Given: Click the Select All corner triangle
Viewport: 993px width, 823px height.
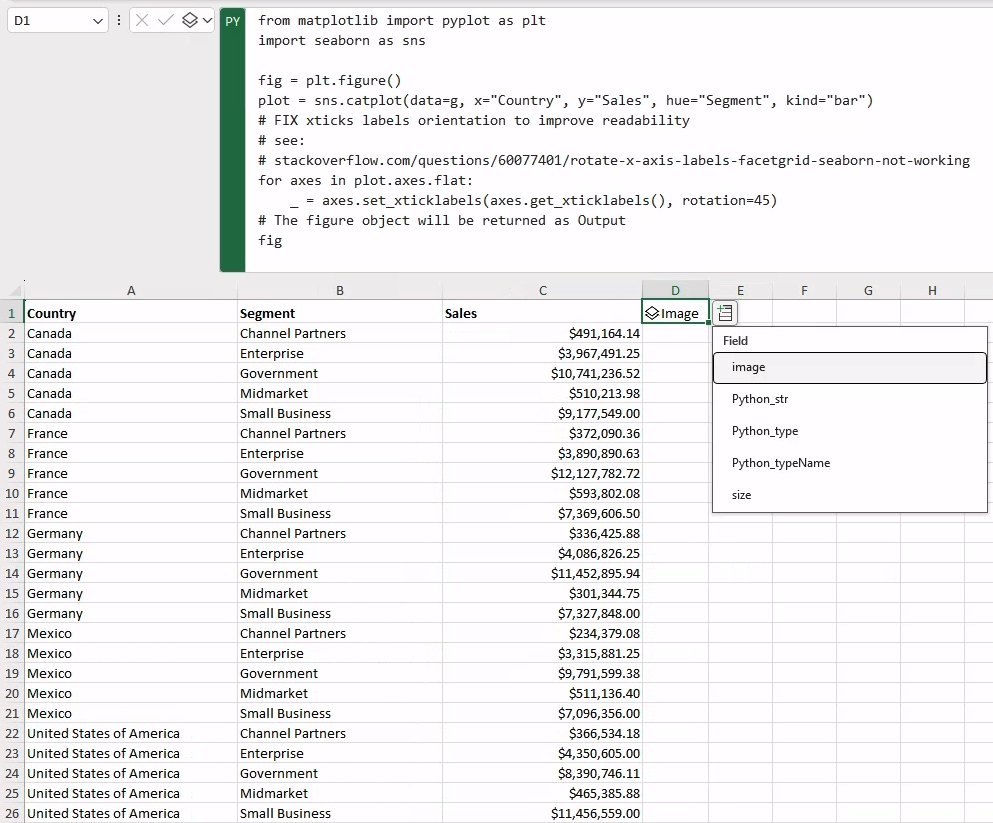Looking at the screenshot, I should 15,291.
